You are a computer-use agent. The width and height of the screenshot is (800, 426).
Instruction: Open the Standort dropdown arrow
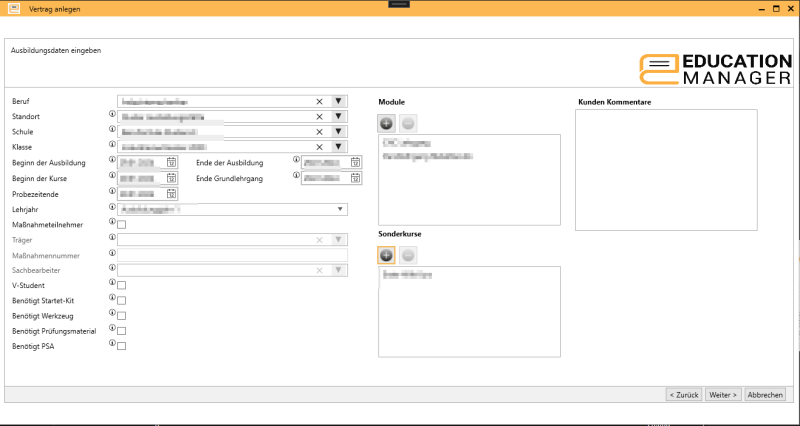click(x=339, y=116)
